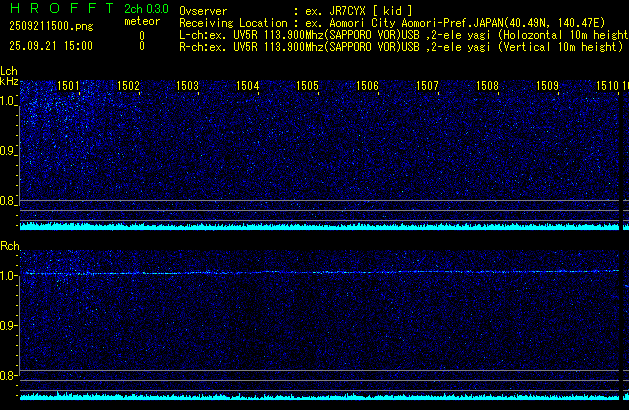The height and width of the screenshot is (410, 629).
Task: Click the Rch channel label
Action: pyautogui.click(x=9, y=245)
